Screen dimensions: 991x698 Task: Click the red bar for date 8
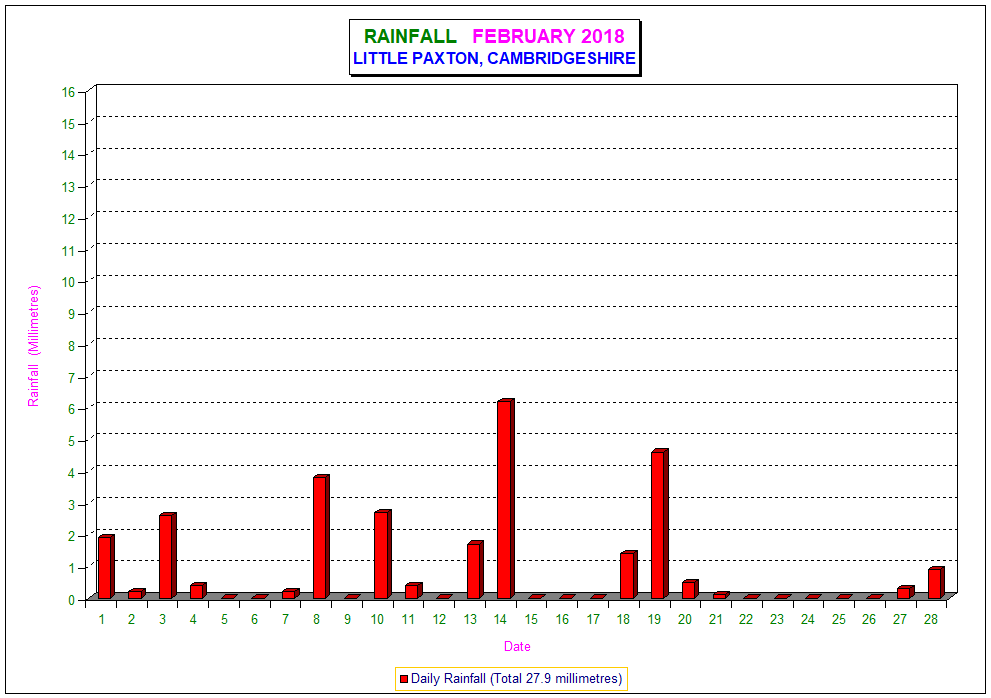click(x=321, y=537)
